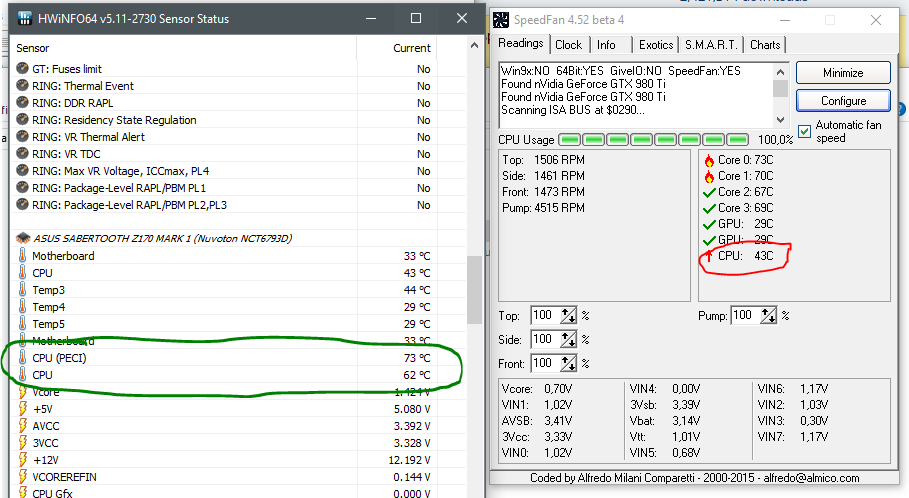
Task: Click the flame icon beside Core 0 in SpeedFan
Action: (x=708, y=160)
